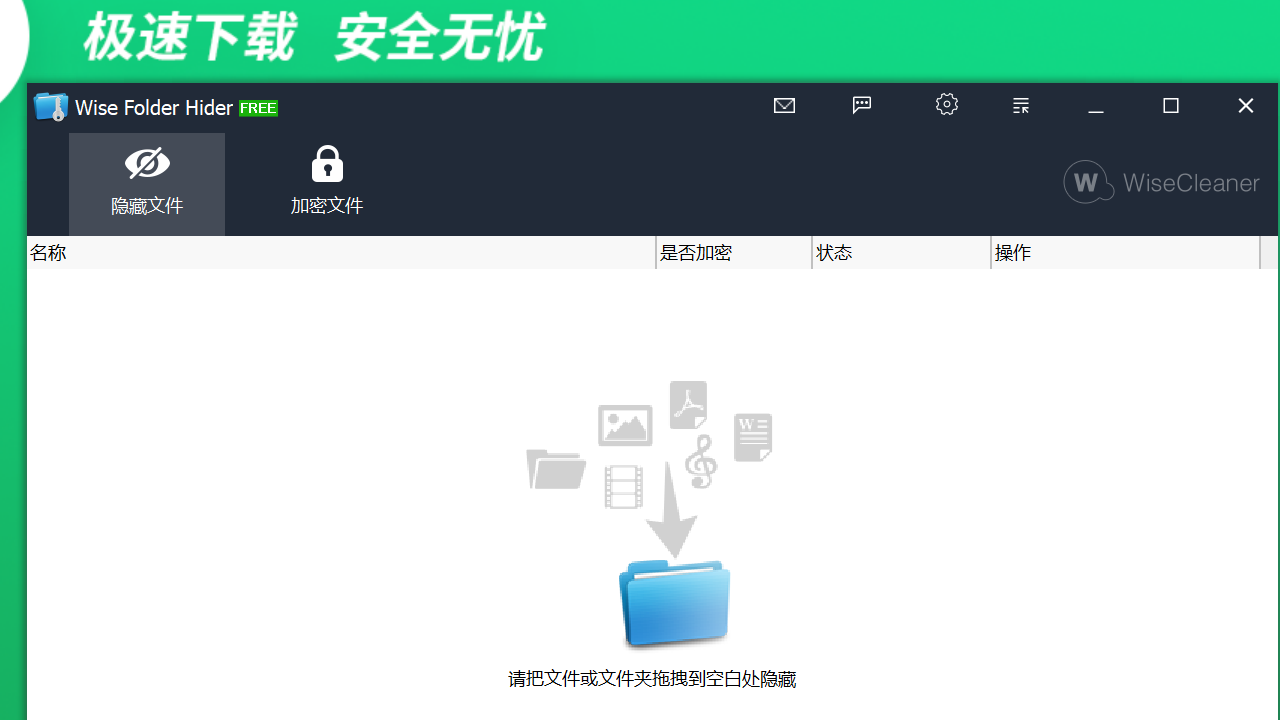The image size is (1280, 720).
Task: Open the main menu list icon
Action: pyautogui.click(x=1020, y=105)
